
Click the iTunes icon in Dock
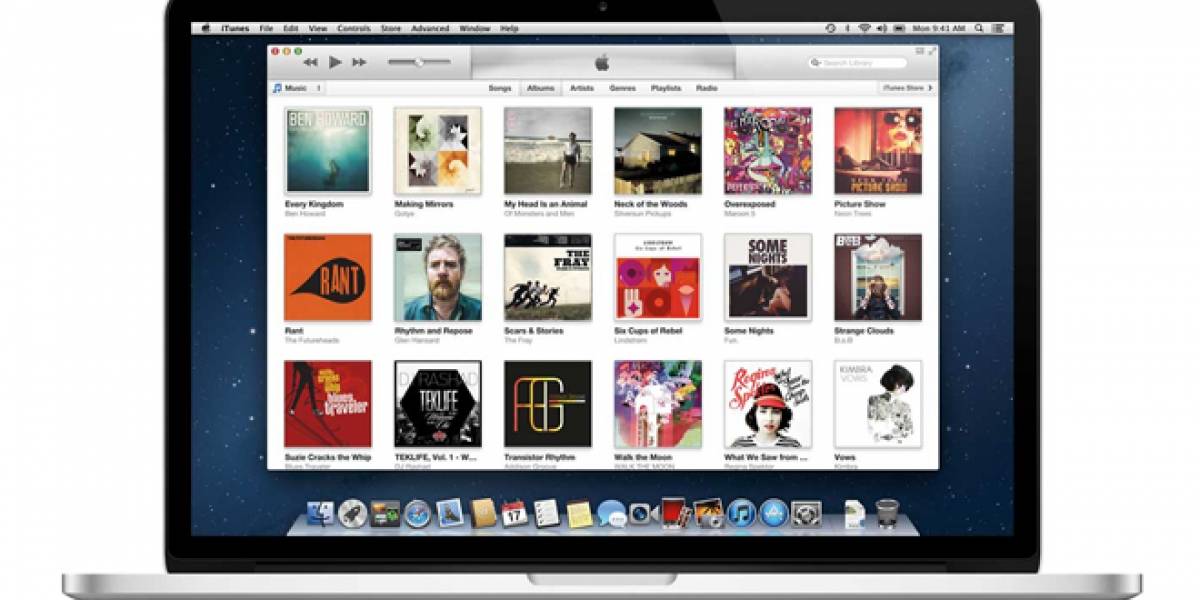[741, 513]
